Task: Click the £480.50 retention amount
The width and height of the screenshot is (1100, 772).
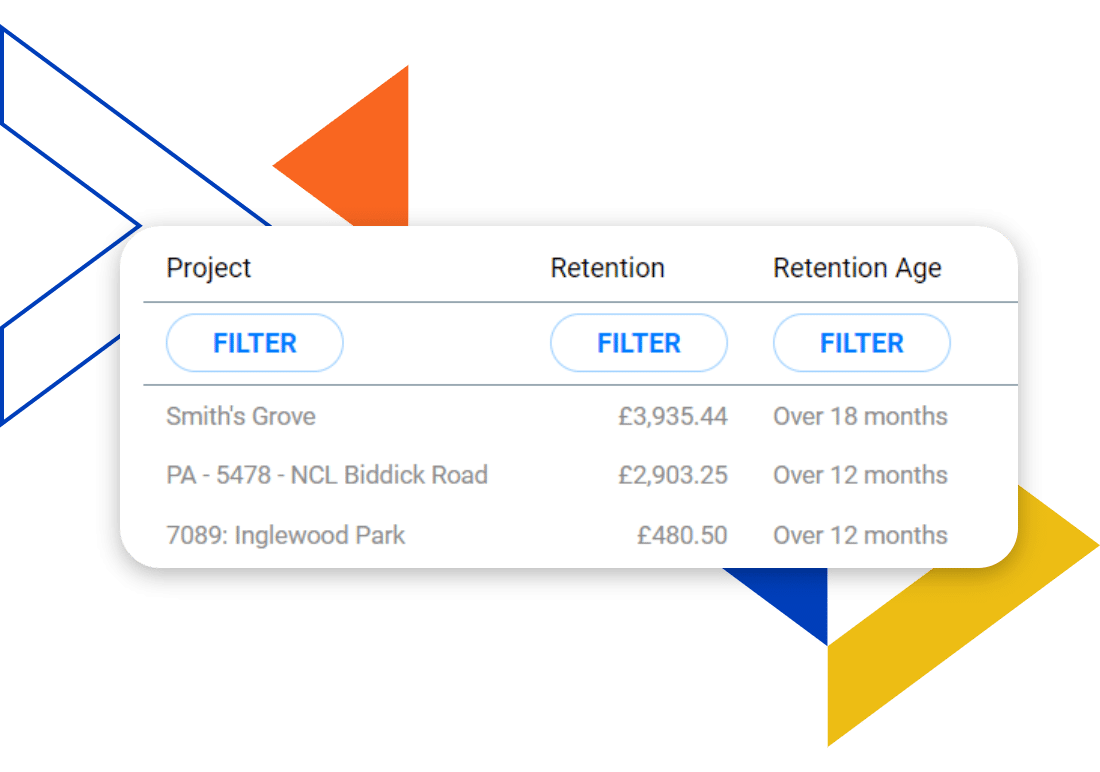Action: pyautogui.click(x=682, y=535)
